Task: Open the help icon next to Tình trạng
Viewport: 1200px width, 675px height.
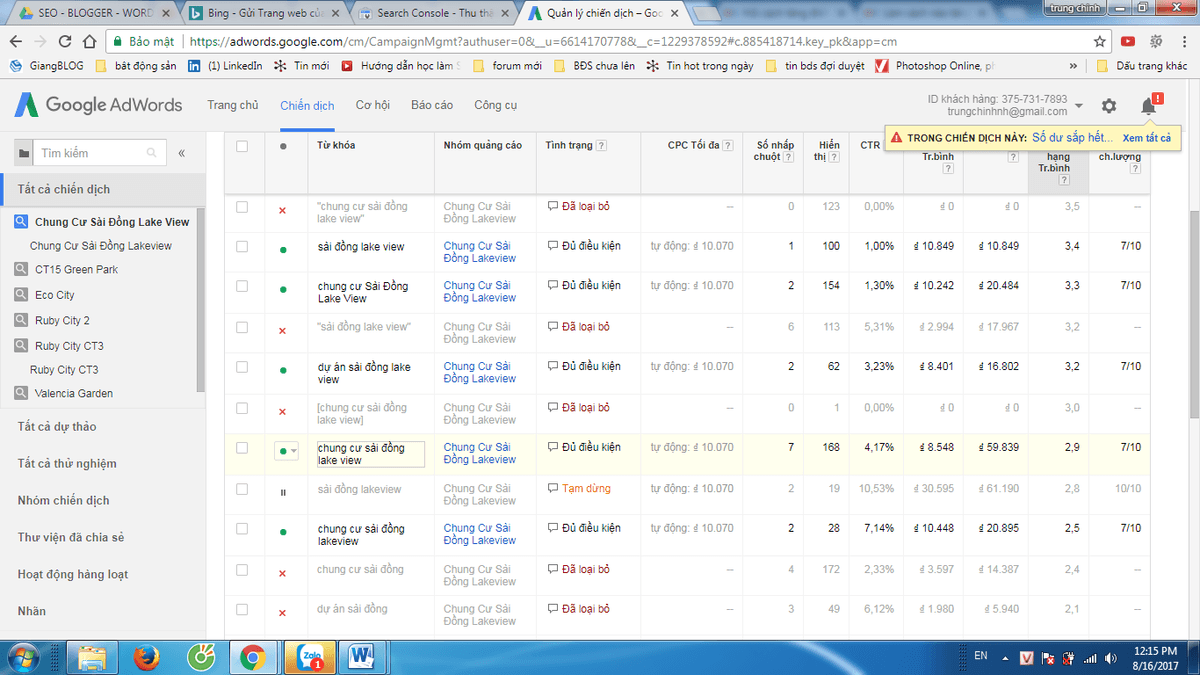Action: [x=601, y=146]
